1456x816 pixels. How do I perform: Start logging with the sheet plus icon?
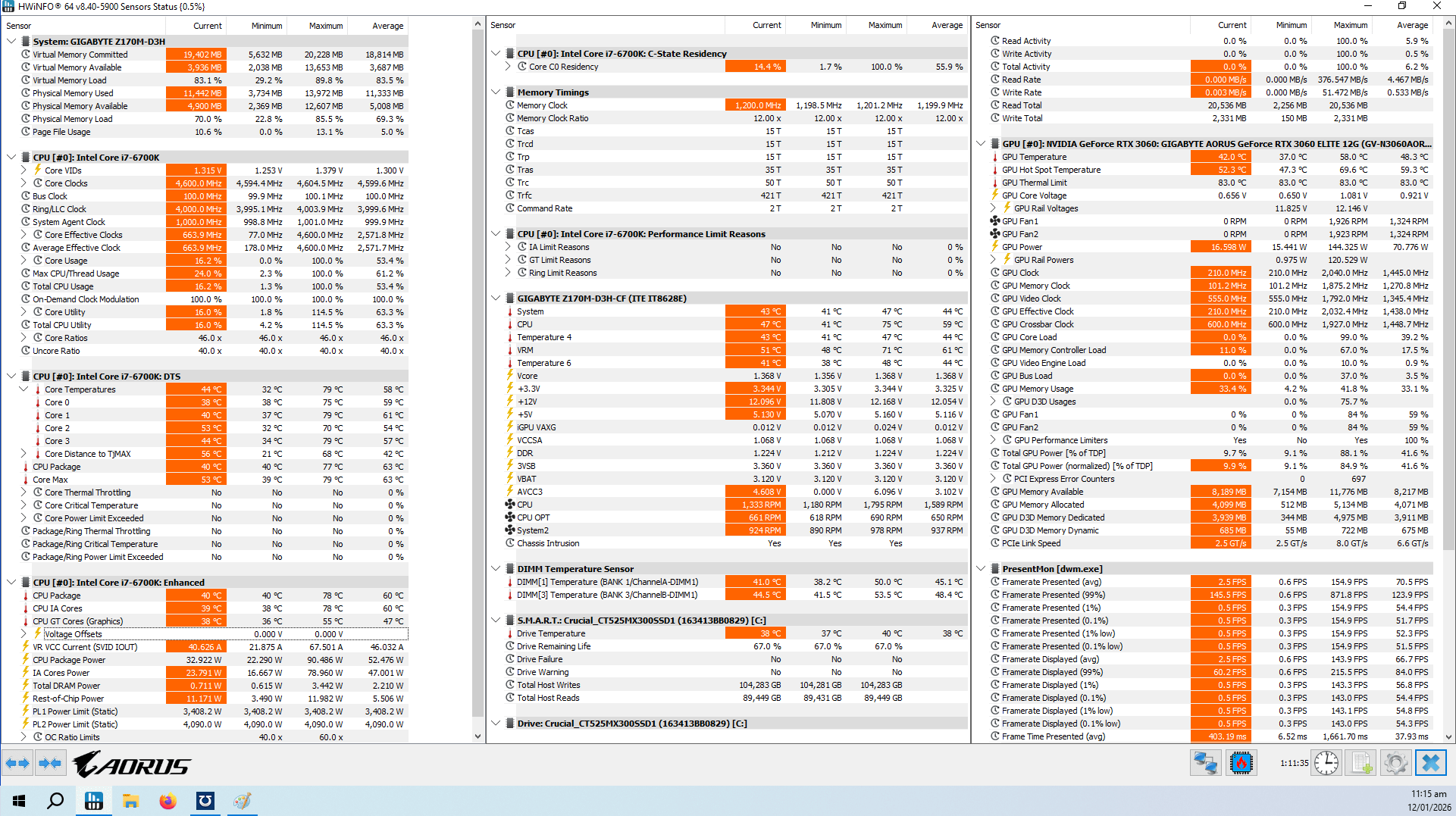point(1362,763)
